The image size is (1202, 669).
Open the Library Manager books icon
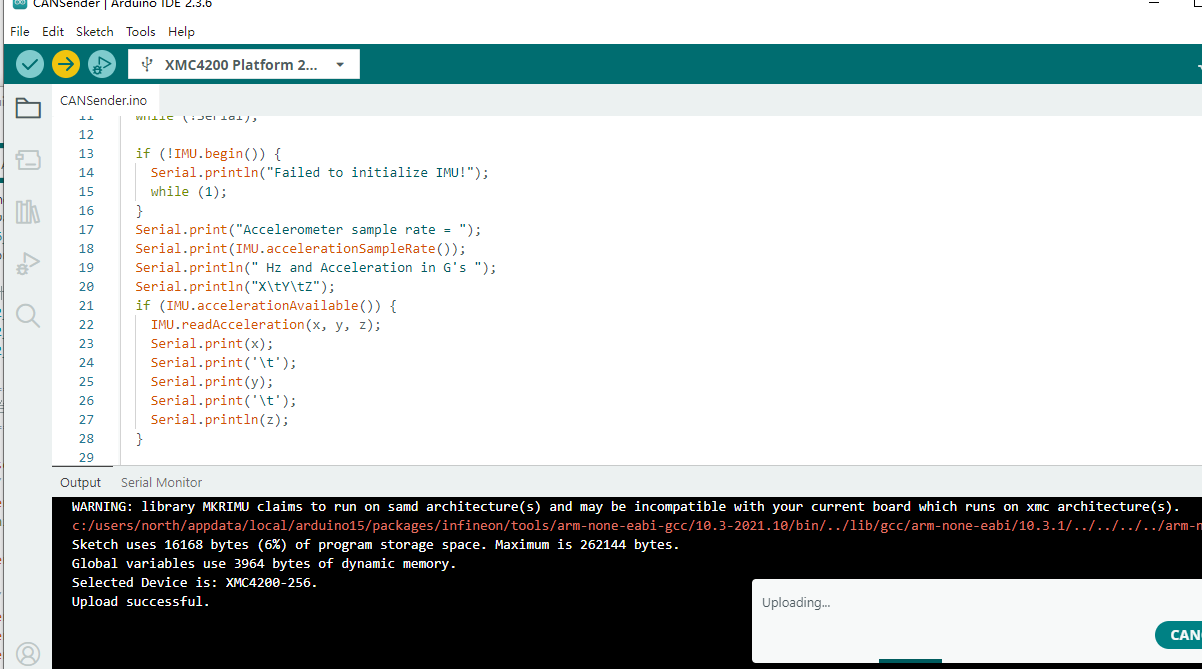coord(28,212)
